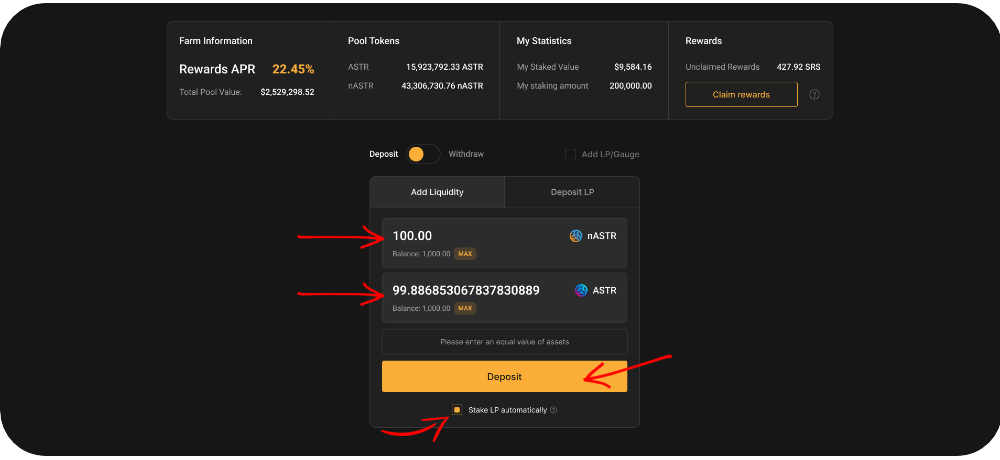Open the Deposit LP tab

coord(572,192)
